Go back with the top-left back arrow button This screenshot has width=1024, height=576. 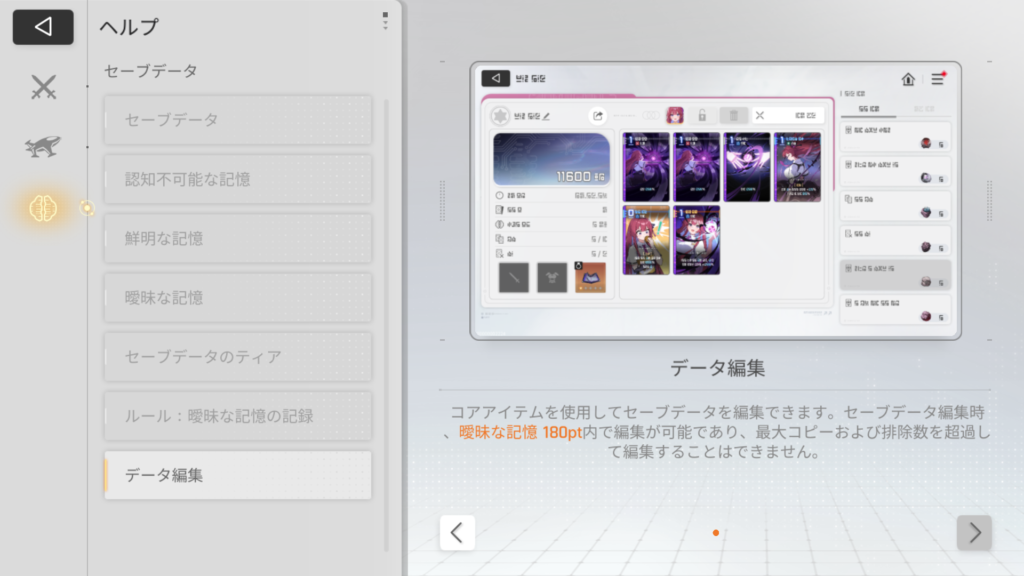click(43, 27)
